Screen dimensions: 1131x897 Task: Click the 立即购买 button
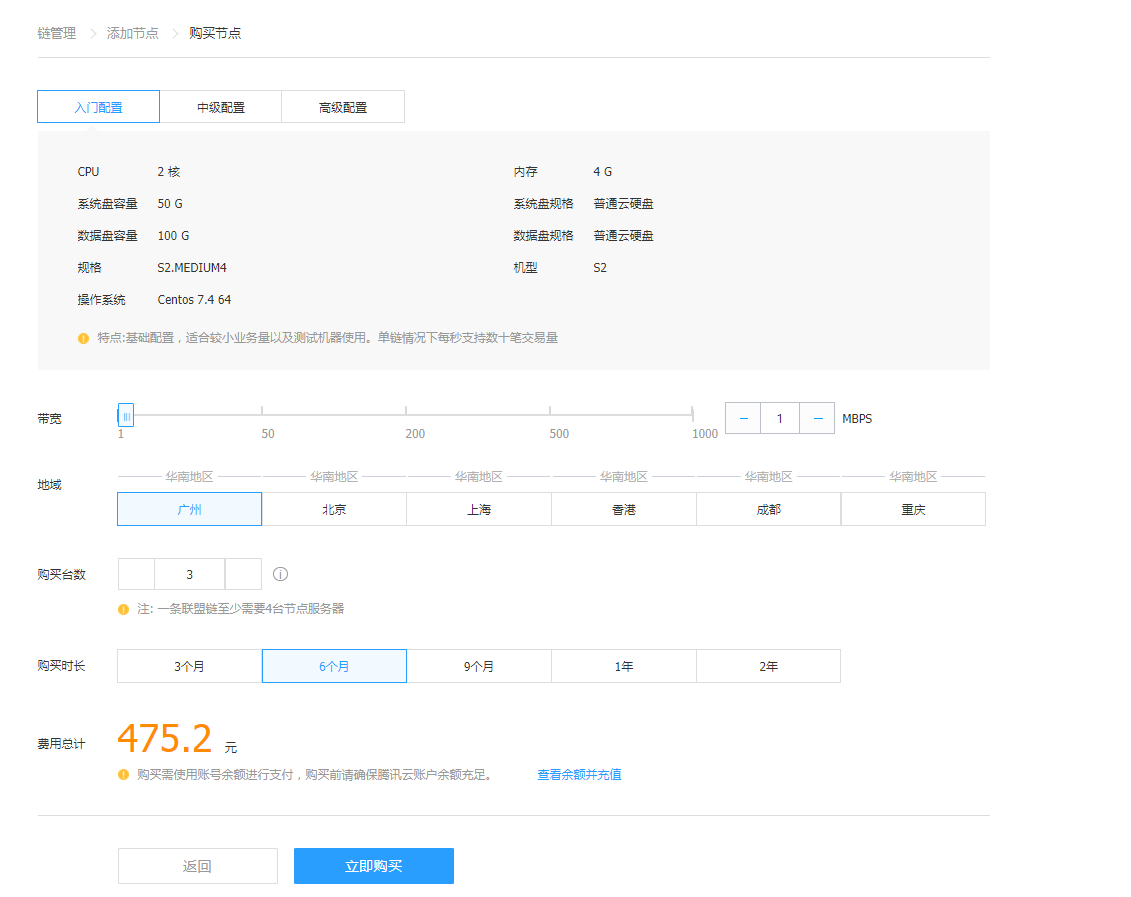click(374, 866)
